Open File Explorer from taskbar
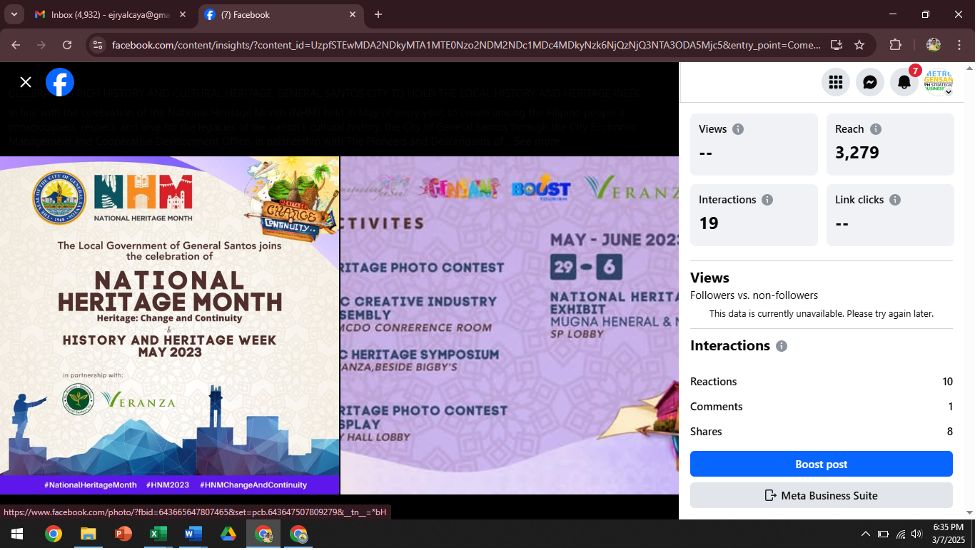The height and width of the screenshot is (550, 977). [88, 534]
